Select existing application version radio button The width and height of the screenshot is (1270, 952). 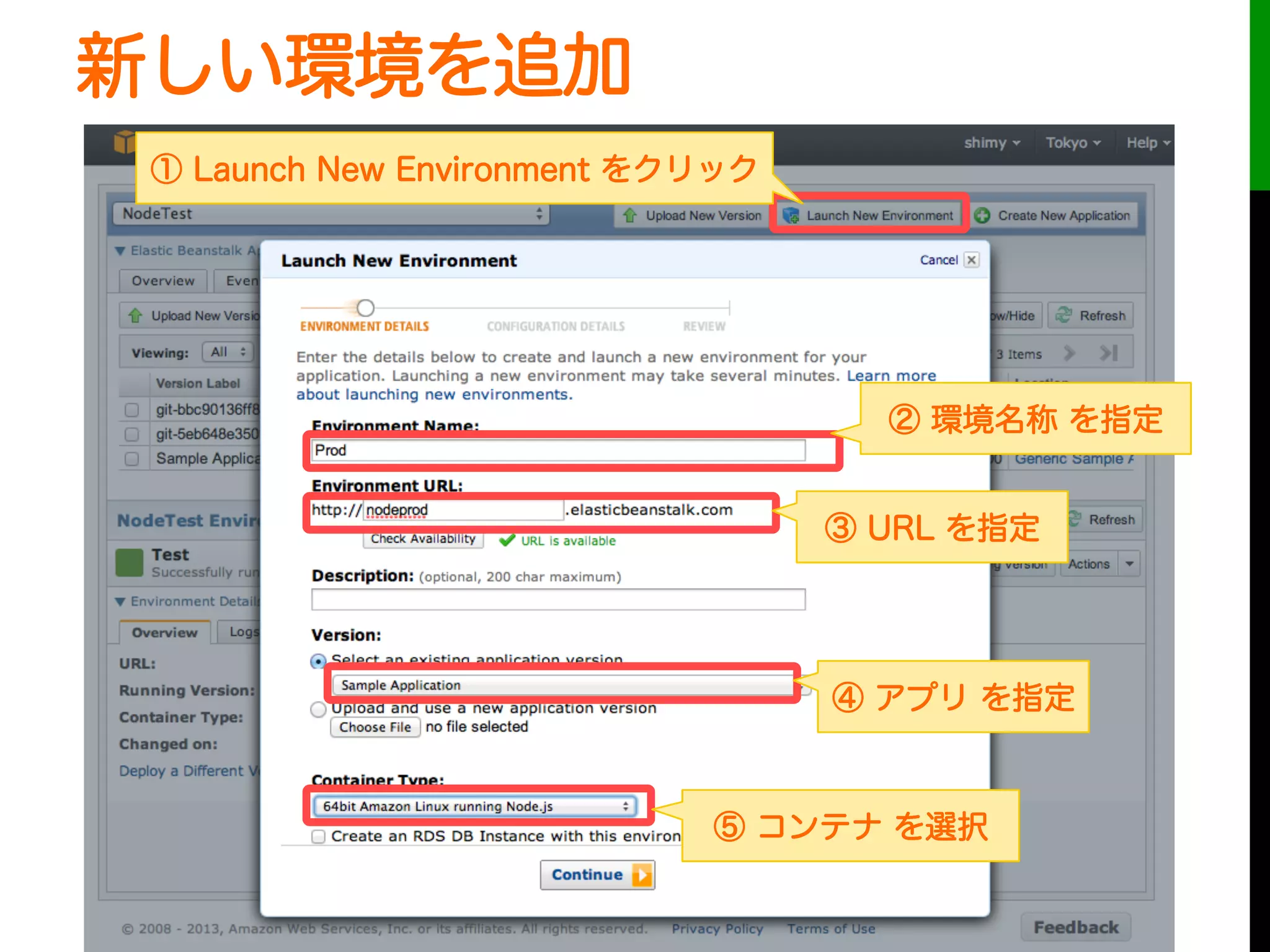tap(318, 661)
